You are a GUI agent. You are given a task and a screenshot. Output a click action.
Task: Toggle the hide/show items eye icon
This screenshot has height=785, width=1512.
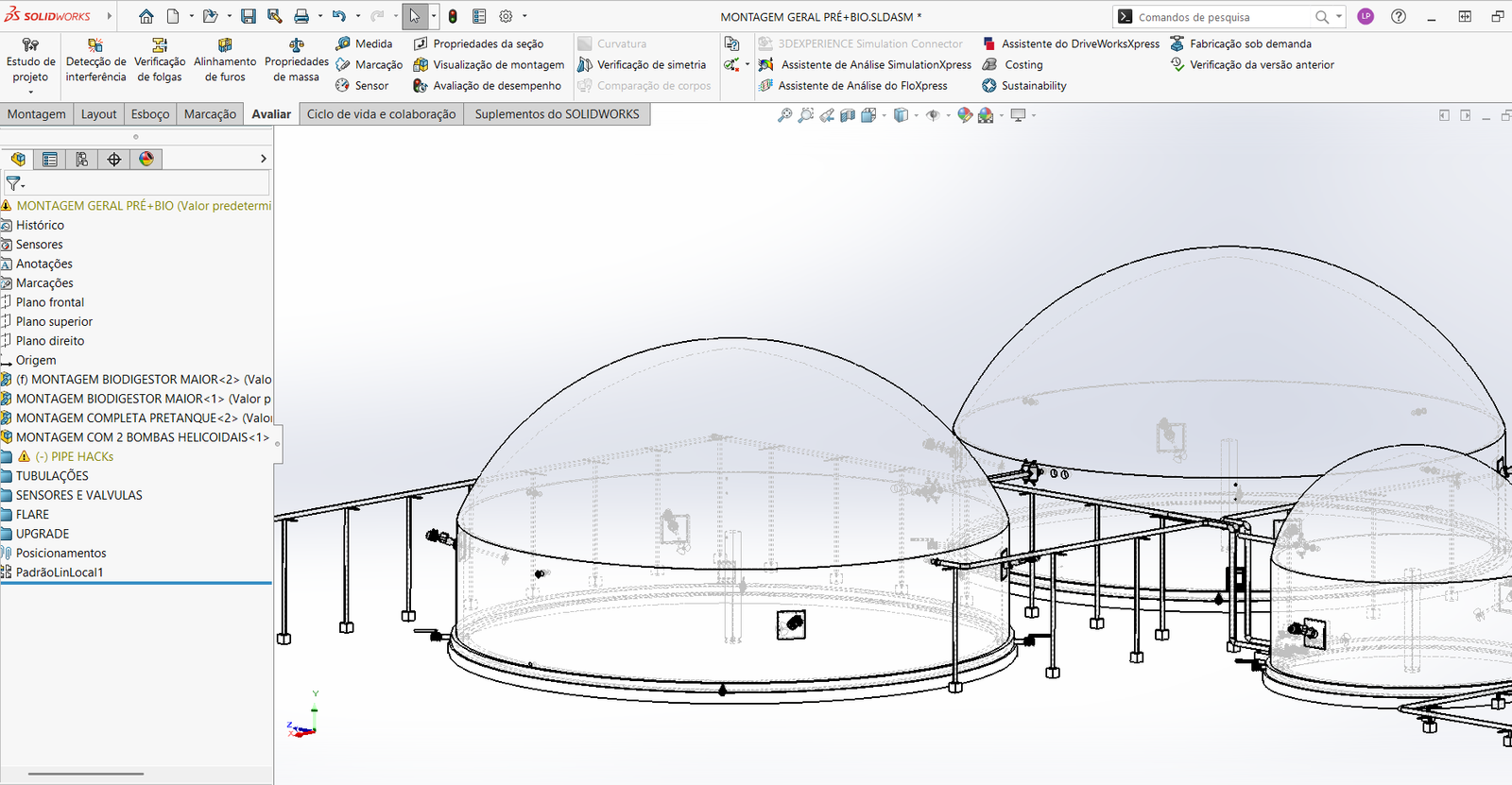pos(933,115)
